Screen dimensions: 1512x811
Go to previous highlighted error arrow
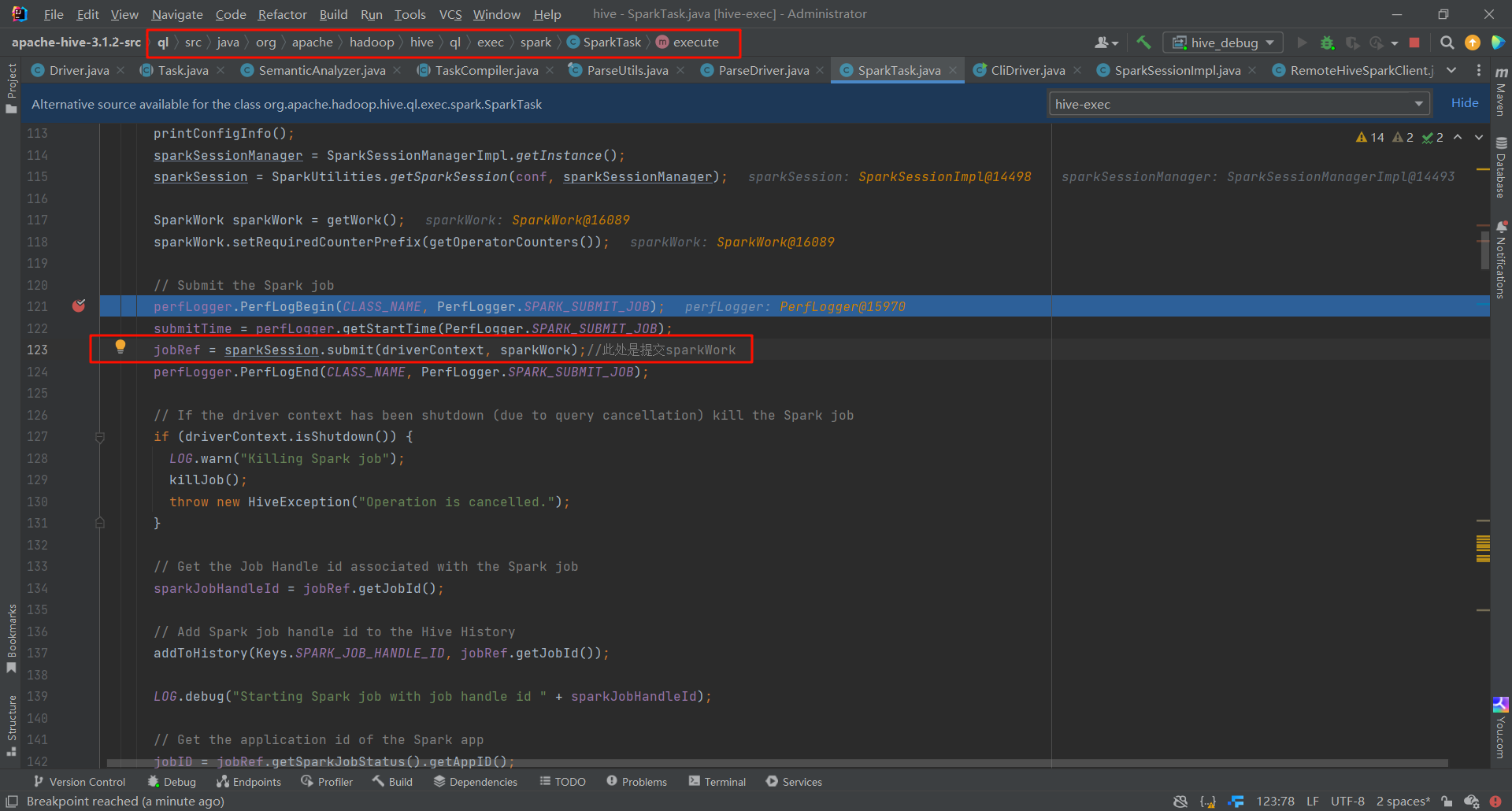tap(1458, 137)
